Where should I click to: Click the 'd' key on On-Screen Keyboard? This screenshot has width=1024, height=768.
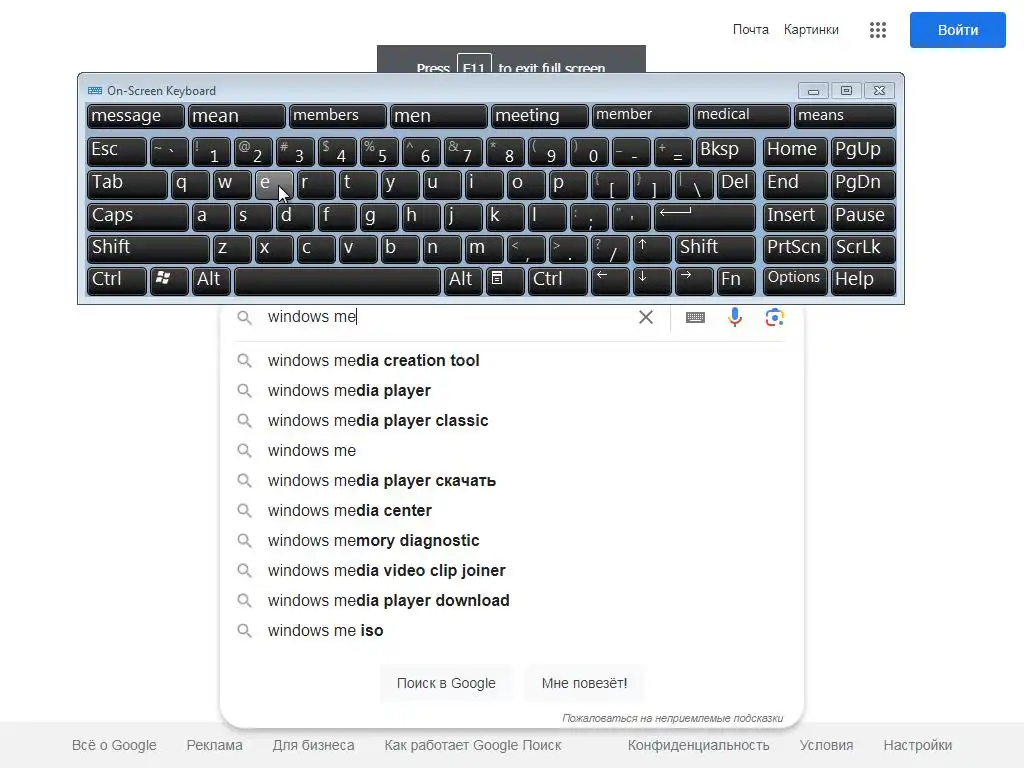(295, 217)
